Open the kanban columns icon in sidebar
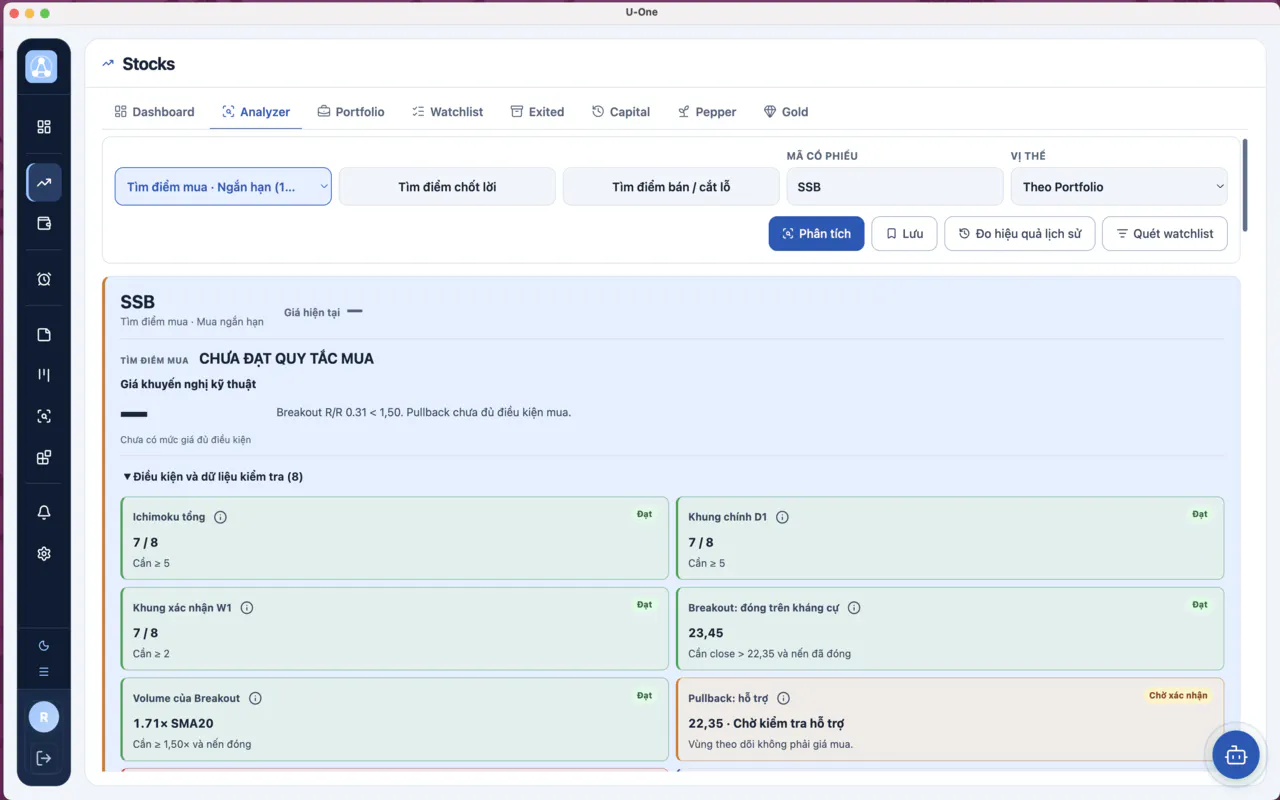Screen dimensions: 1280x800 (x=44, y=375)
